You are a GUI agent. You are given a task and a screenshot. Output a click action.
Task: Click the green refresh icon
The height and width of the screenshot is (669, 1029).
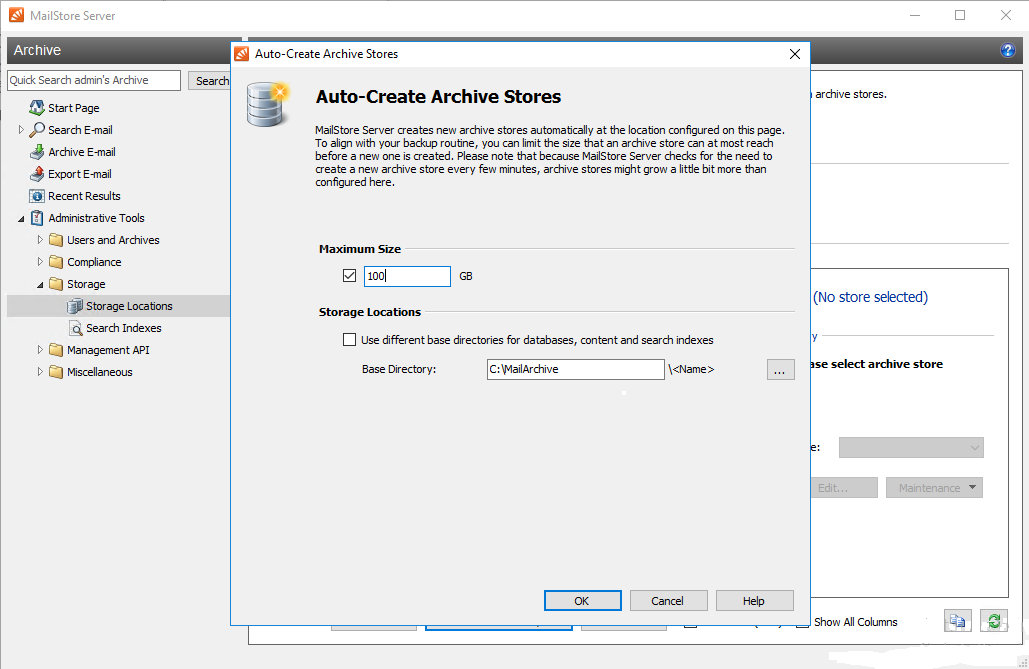[994, 621]
